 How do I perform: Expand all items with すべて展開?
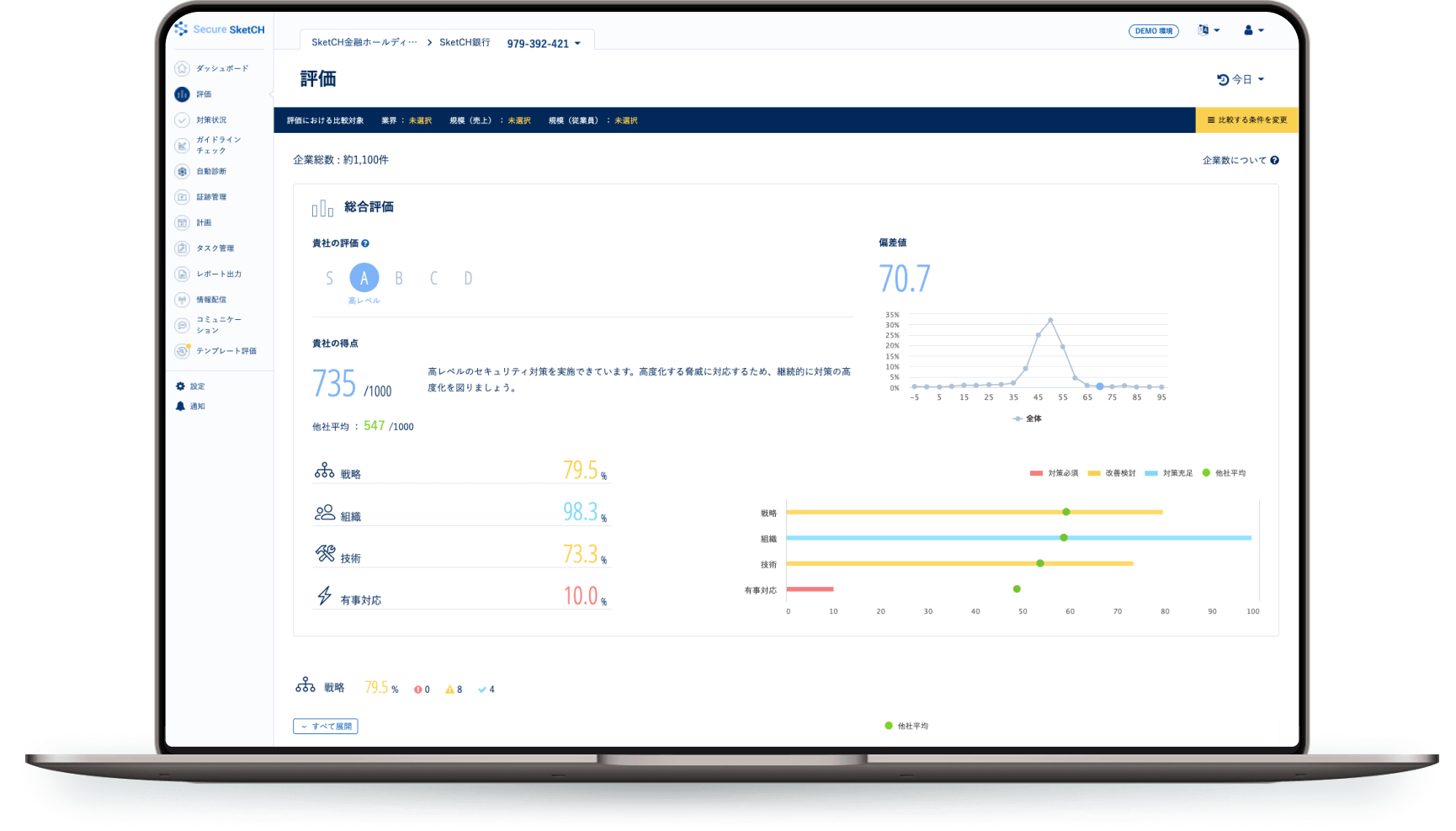(326, 726)
